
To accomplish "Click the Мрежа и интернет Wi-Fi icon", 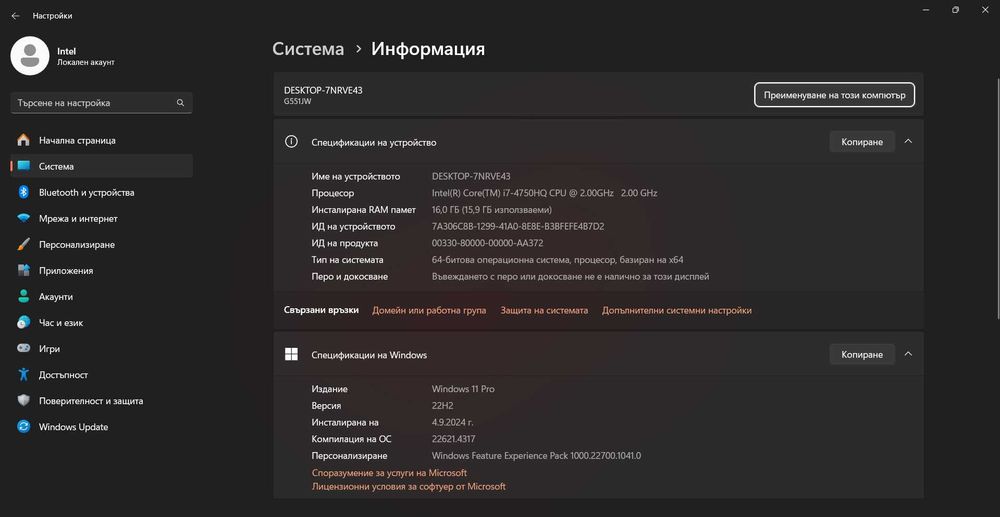I will (x=24, y=219).
